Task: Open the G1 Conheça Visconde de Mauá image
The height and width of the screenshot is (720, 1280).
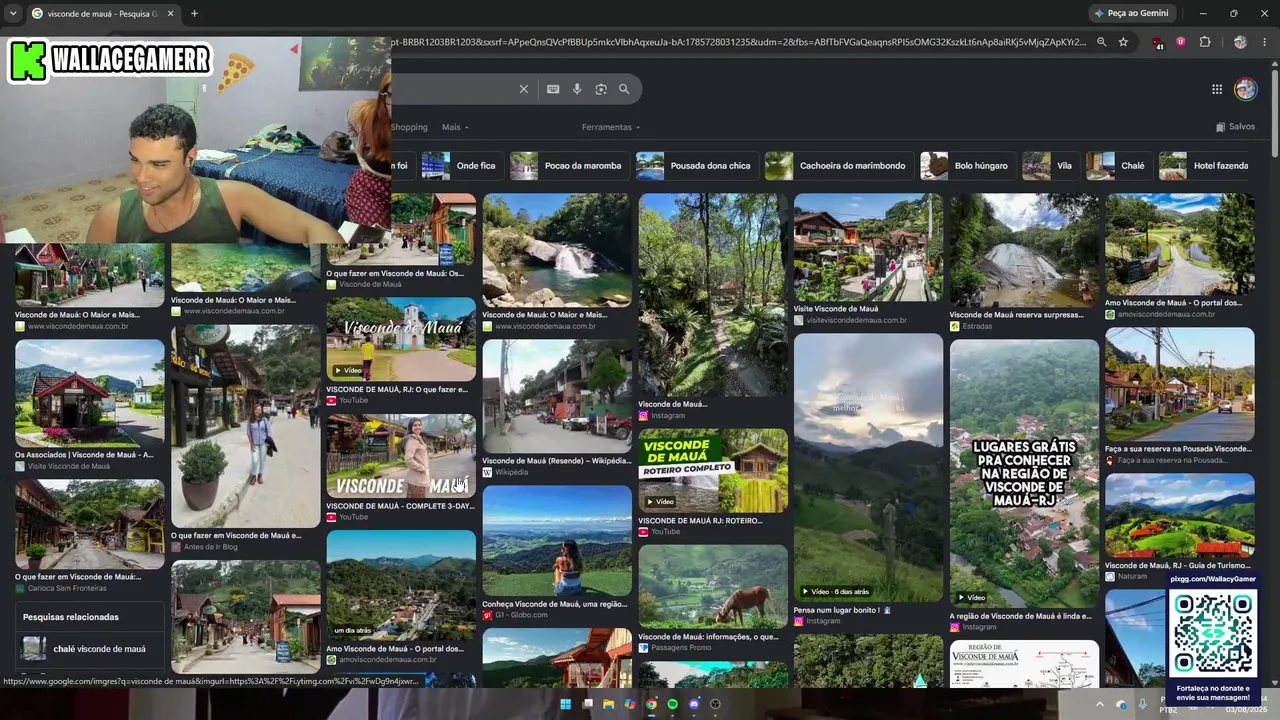Action: pyautogui.click(x=557, y=541)
